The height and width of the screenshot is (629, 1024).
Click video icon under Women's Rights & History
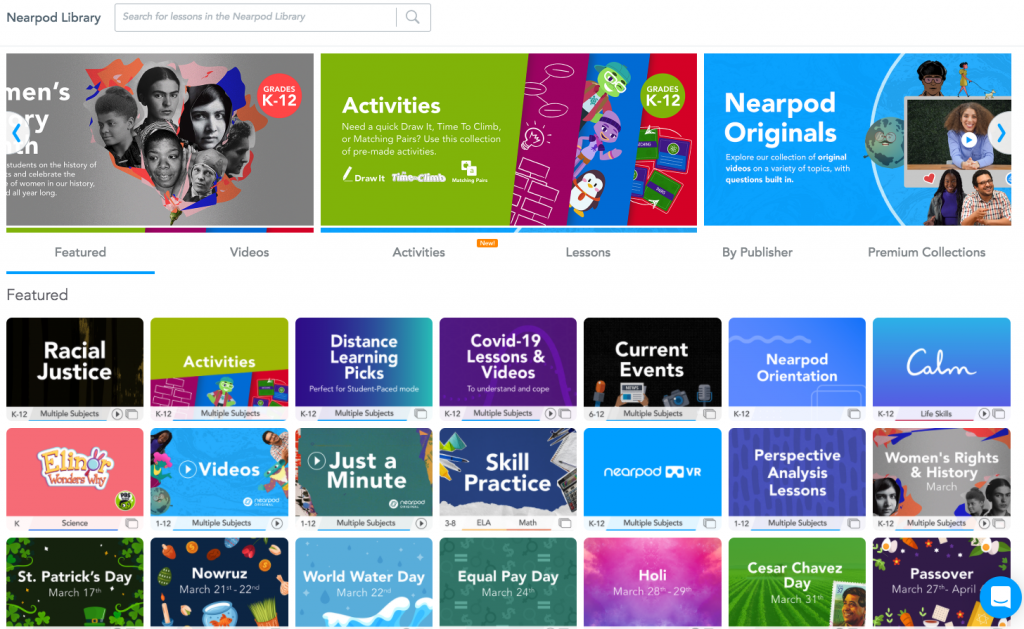[x=984, y=524]
